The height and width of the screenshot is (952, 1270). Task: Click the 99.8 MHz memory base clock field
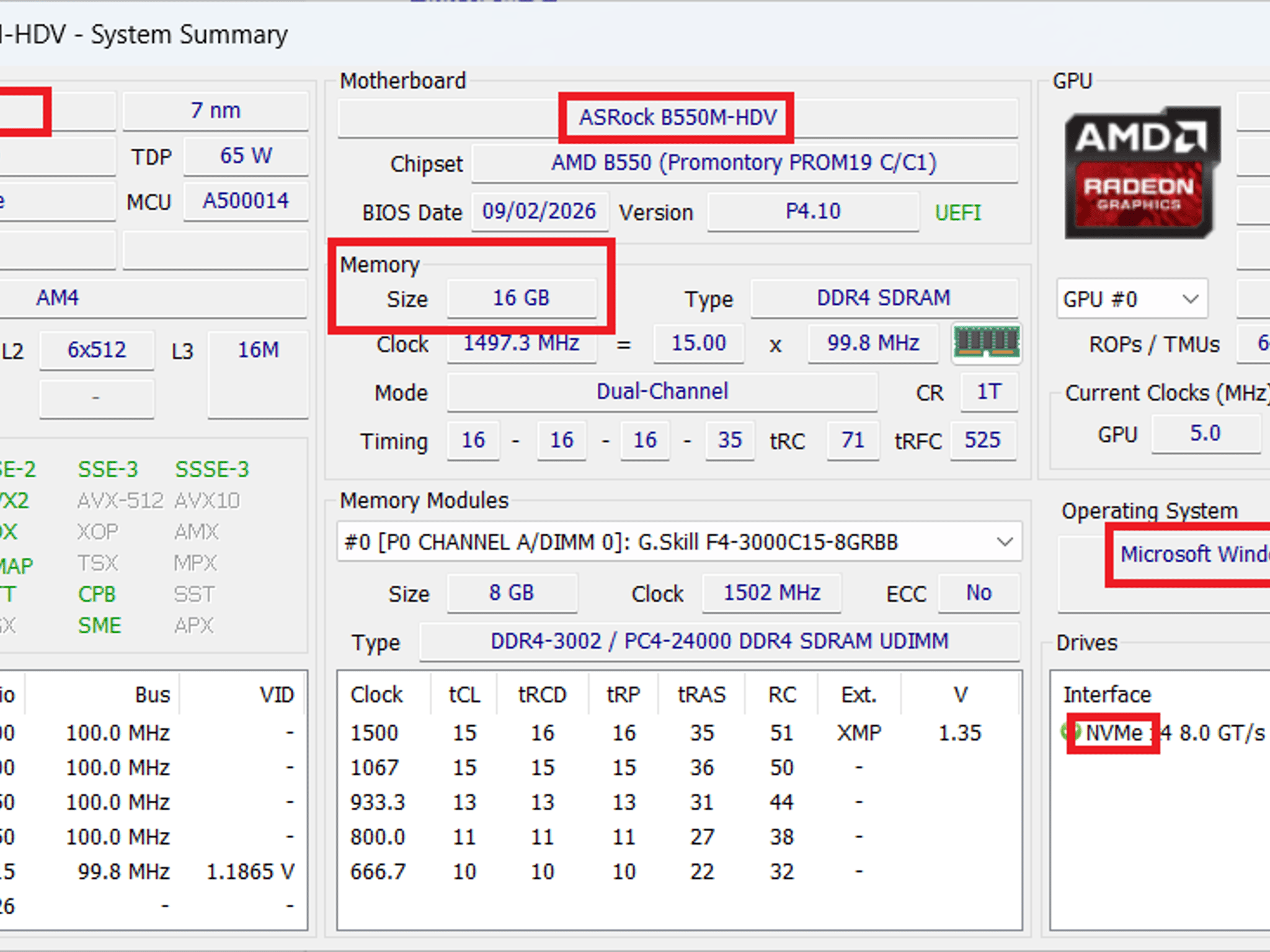click(873, 343)
